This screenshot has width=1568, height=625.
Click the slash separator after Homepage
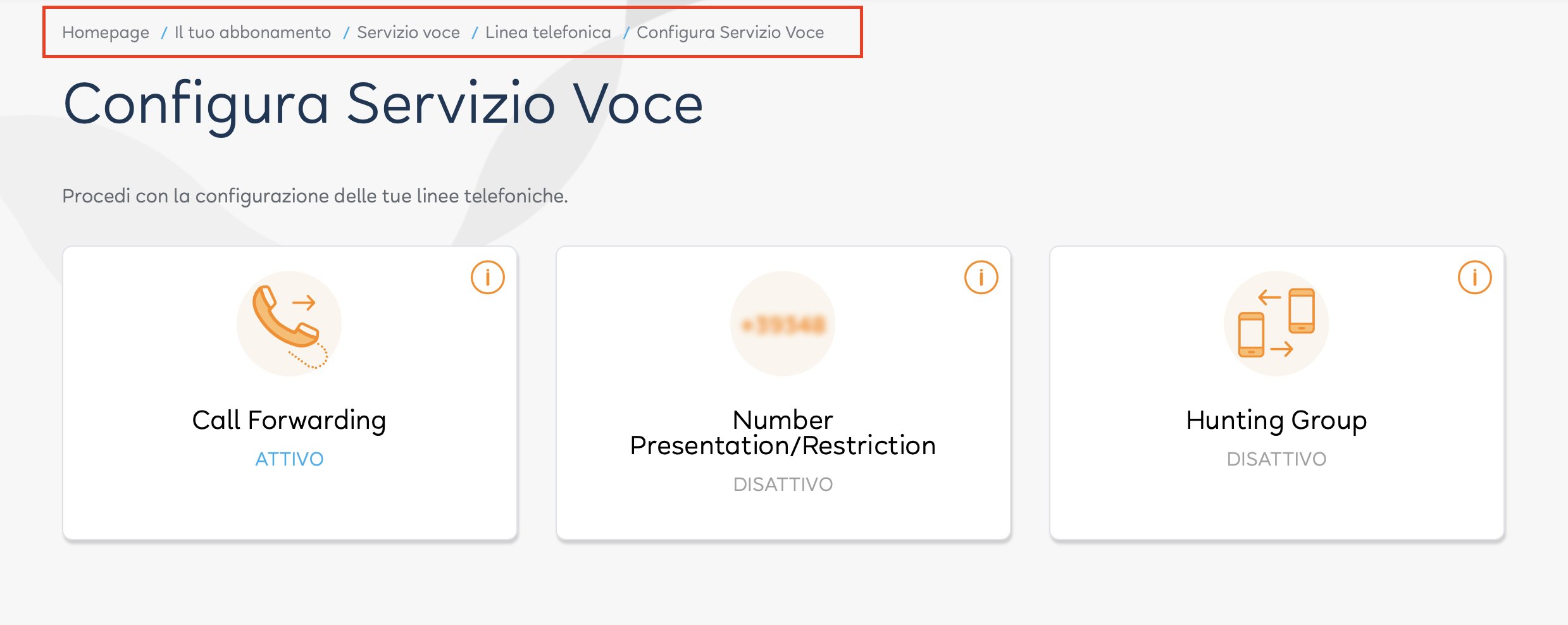tap(163, 33)
